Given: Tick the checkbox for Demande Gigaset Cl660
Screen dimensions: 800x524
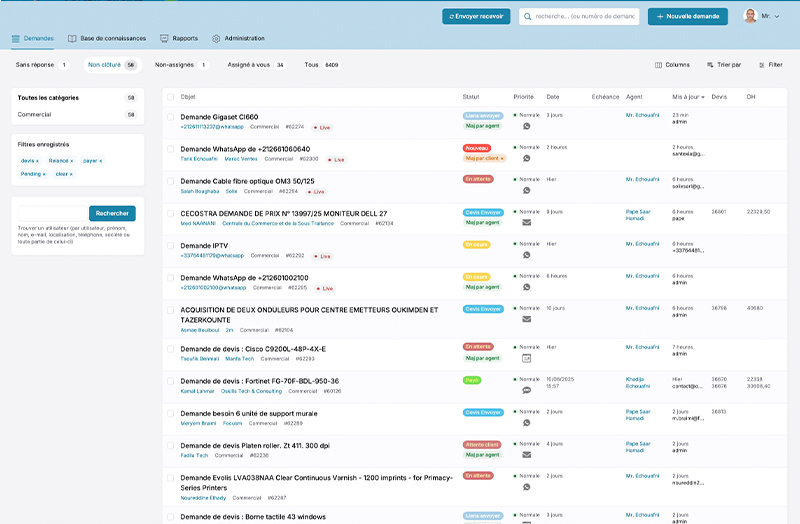Looking at the screenshot, I should pyautogui.click(x=171, y=117).
